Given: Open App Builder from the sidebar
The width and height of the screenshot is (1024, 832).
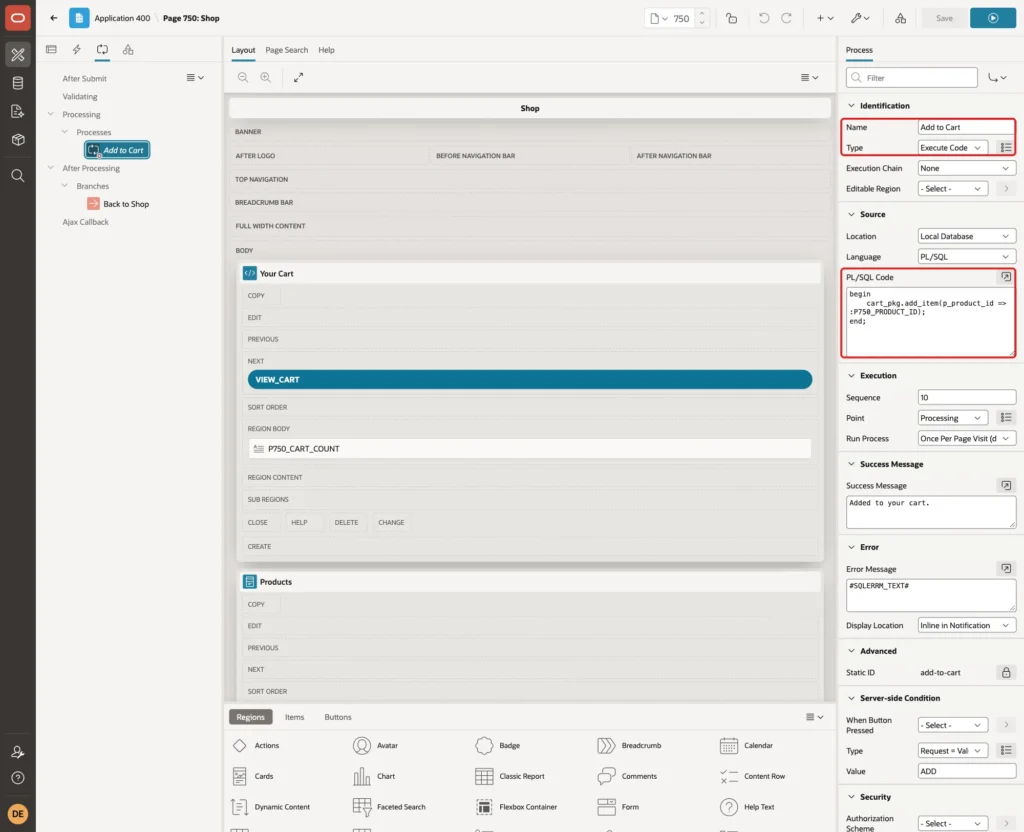Looking at the screenshot, I should tap(18, 55).
